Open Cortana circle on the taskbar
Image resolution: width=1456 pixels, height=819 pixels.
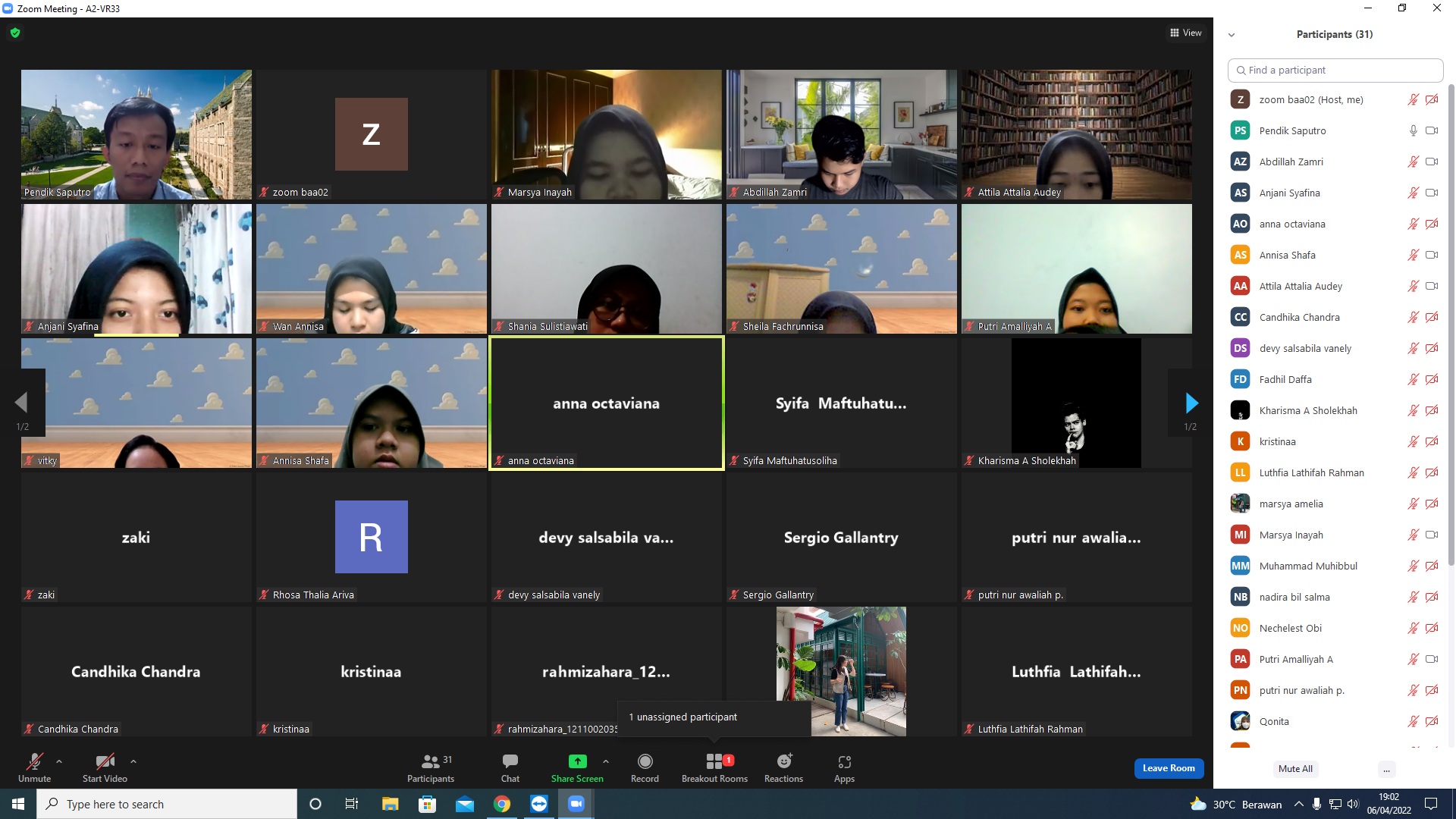(315, 804)
